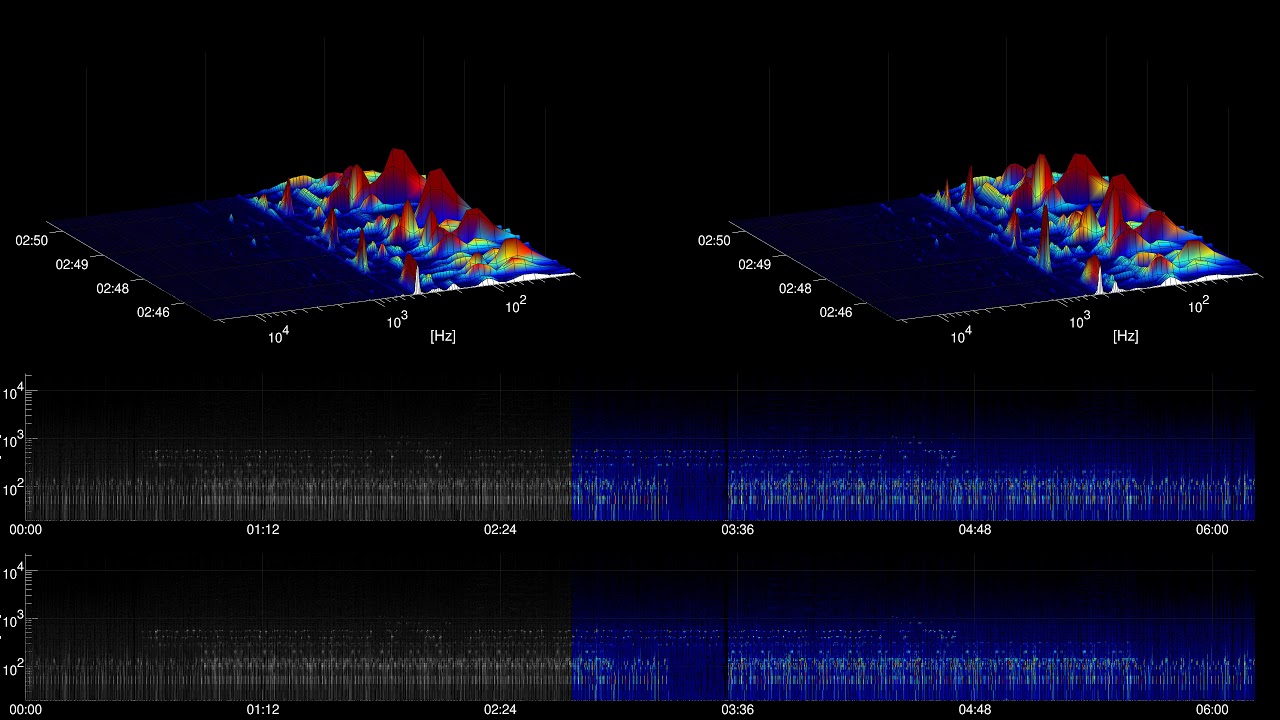
Task: Click the 10^3 frequency label on left waterfall plot
Action: pos(397,319)
